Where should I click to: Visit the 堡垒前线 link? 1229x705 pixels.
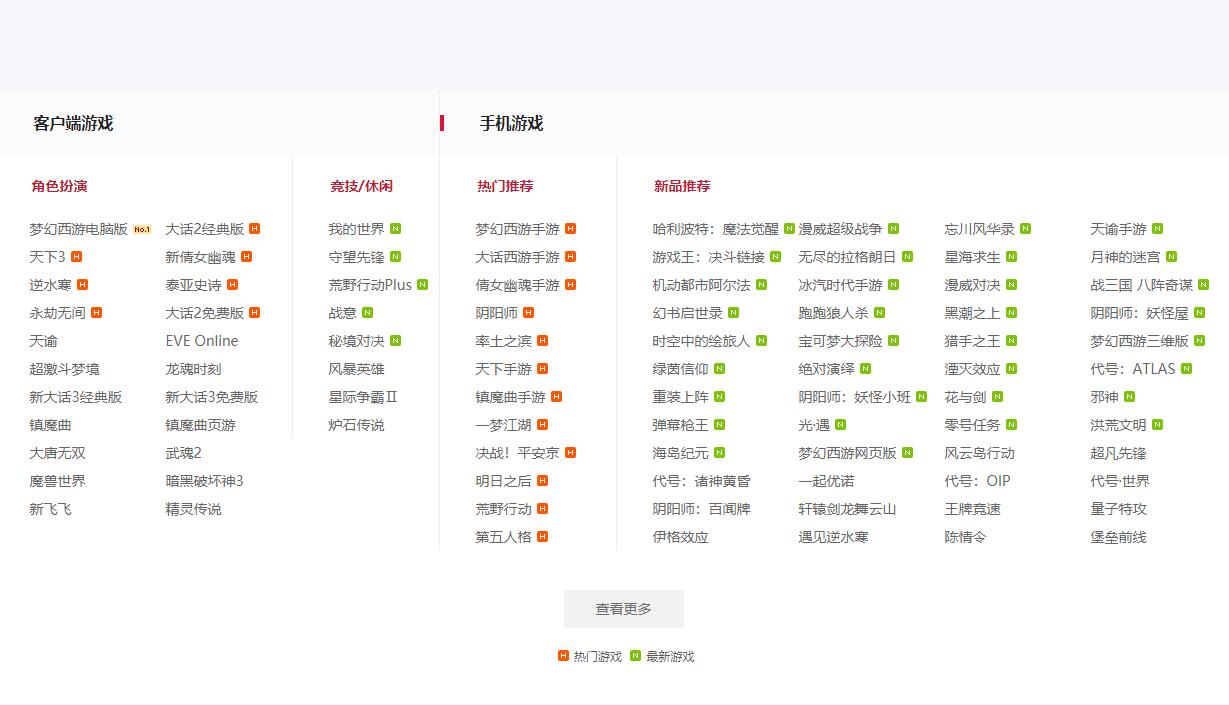[1119, 537]
